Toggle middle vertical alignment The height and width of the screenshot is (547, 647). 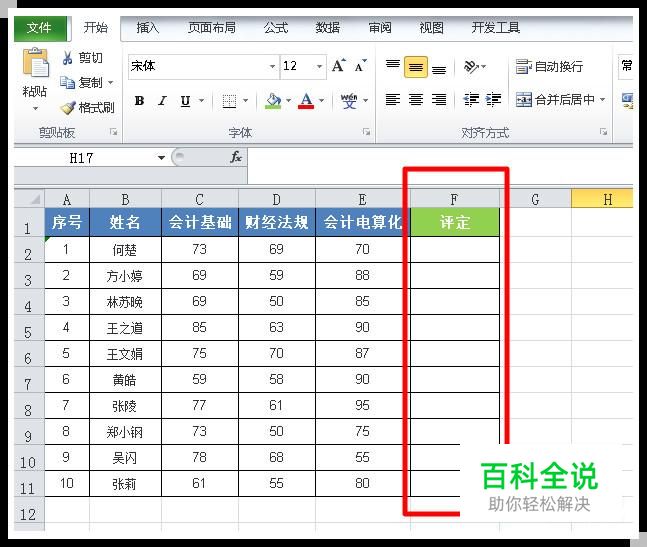coord(416,67)
